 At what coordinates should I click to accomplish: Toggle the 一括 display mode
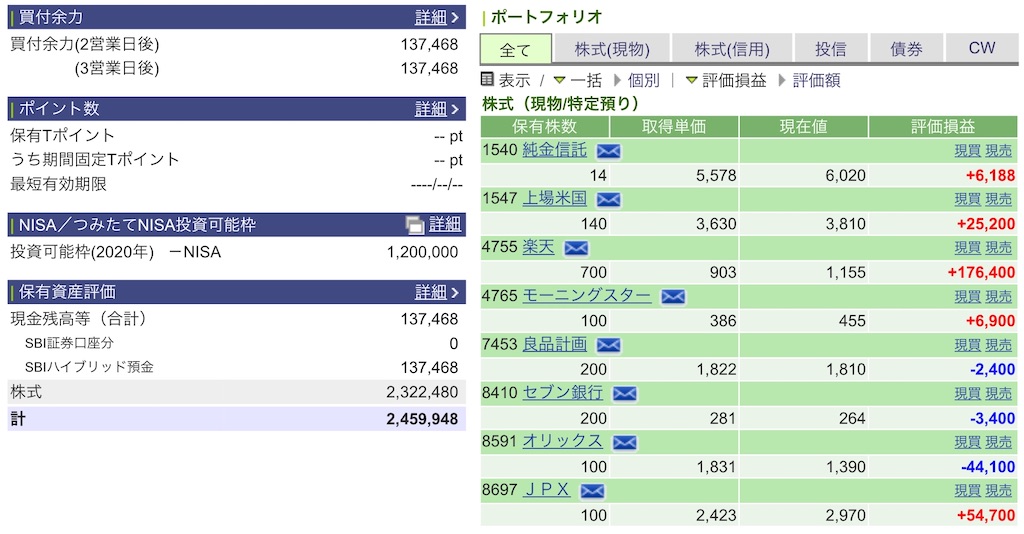(x=577, y=80)
